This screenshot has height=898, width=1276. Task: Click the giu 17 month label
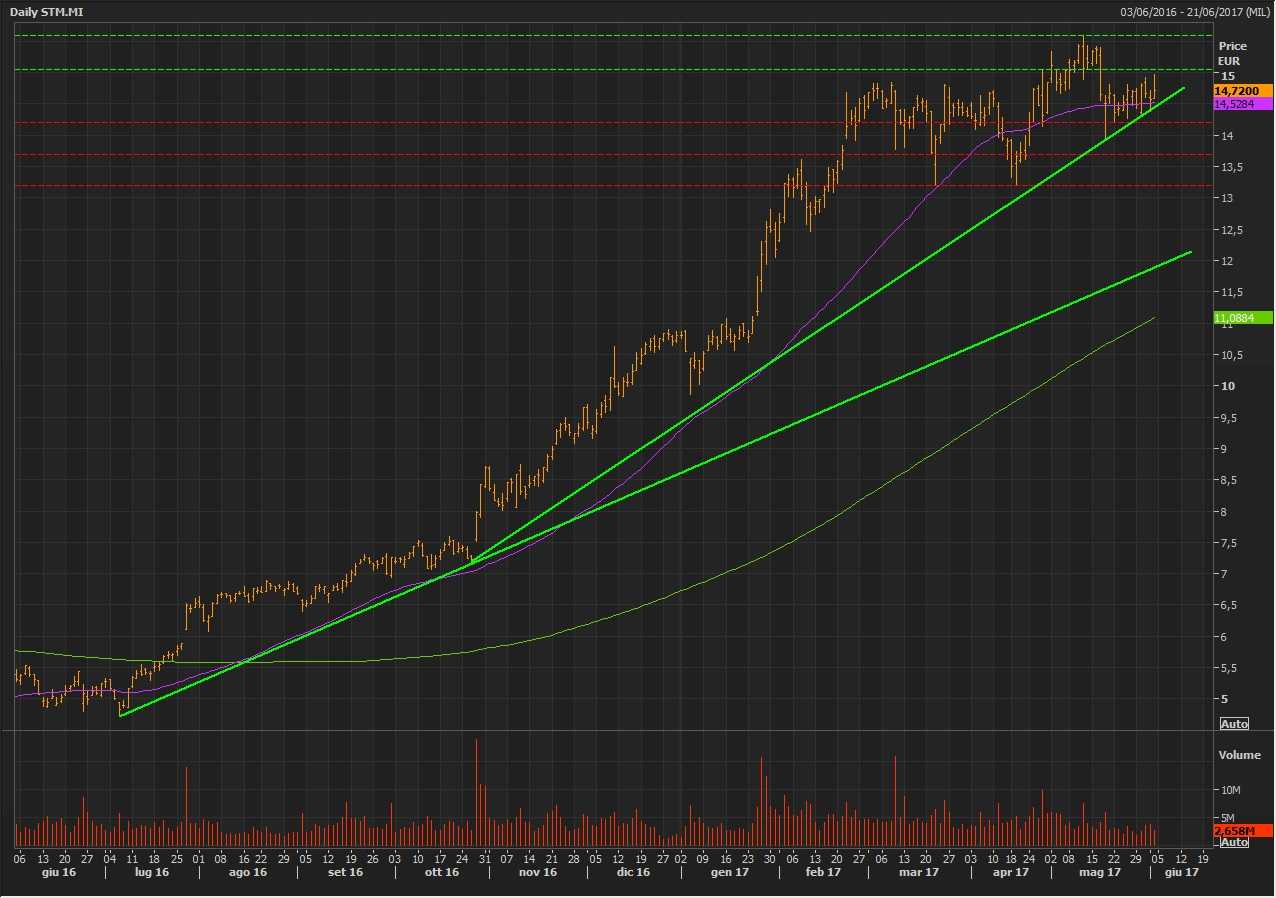coord(1180,873)
